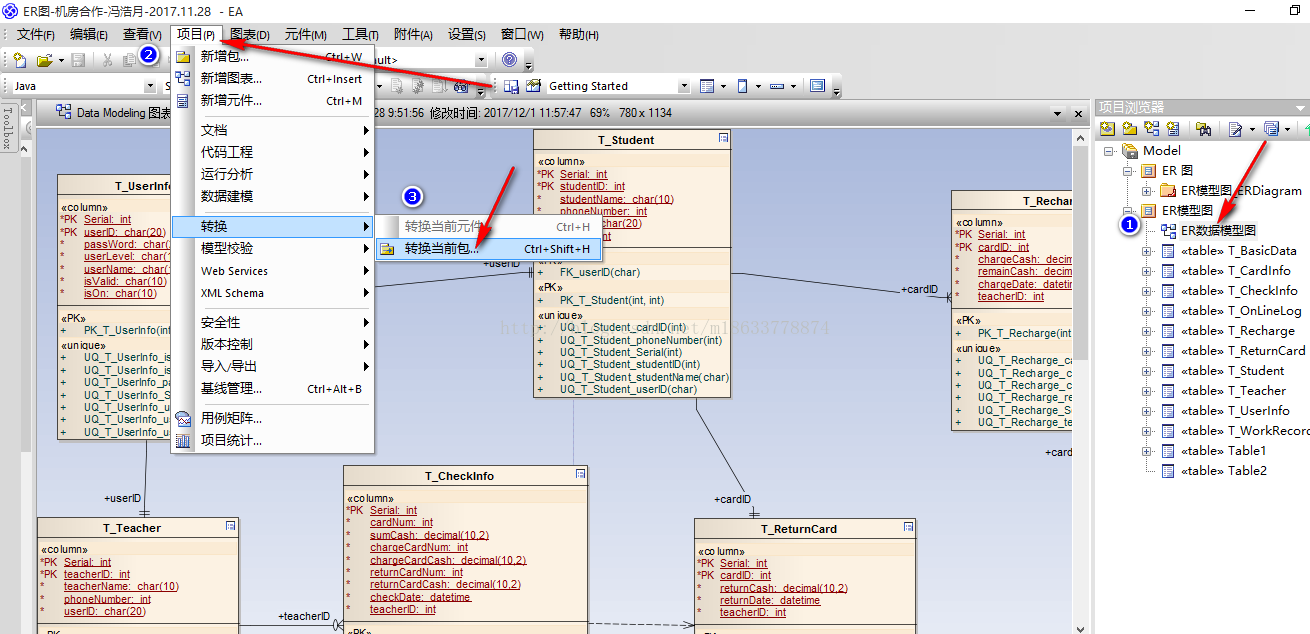Click the New Element icon in project browser
The height and width of the screenshot is (634, 1310).
coord(1173,129)
